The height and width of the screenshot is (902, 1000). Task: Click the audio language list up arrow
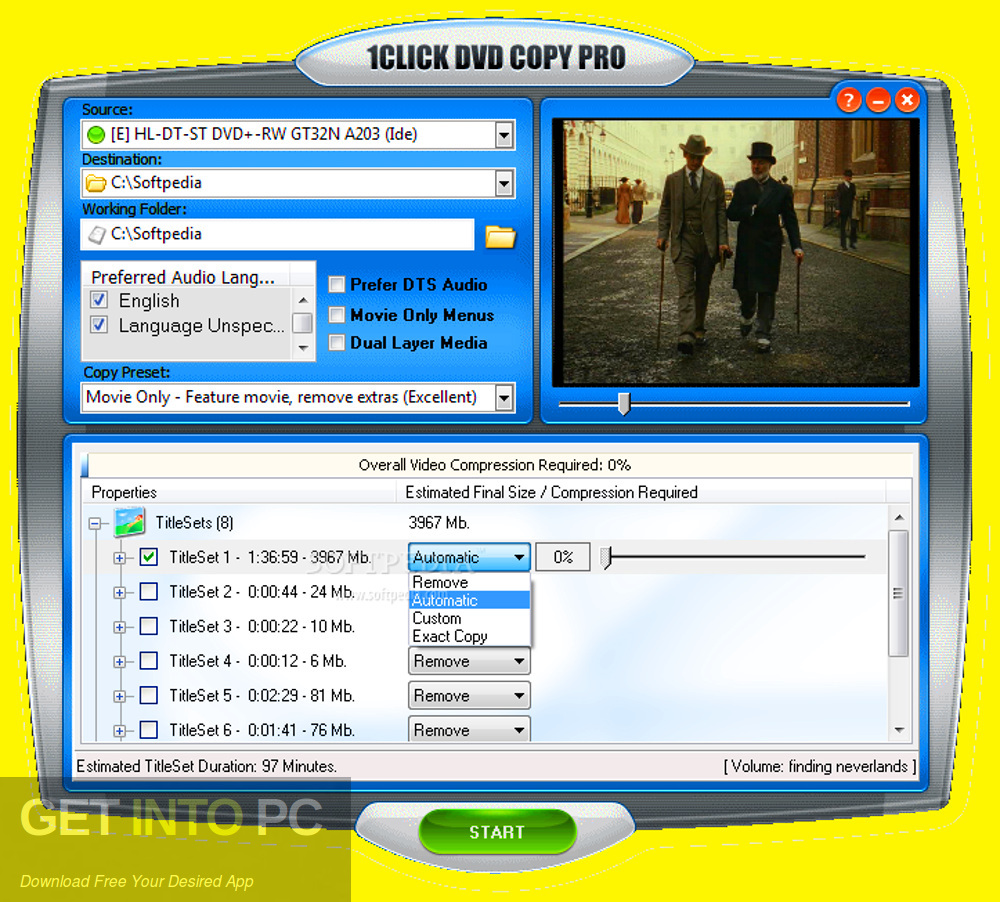(x=304, y=300)
